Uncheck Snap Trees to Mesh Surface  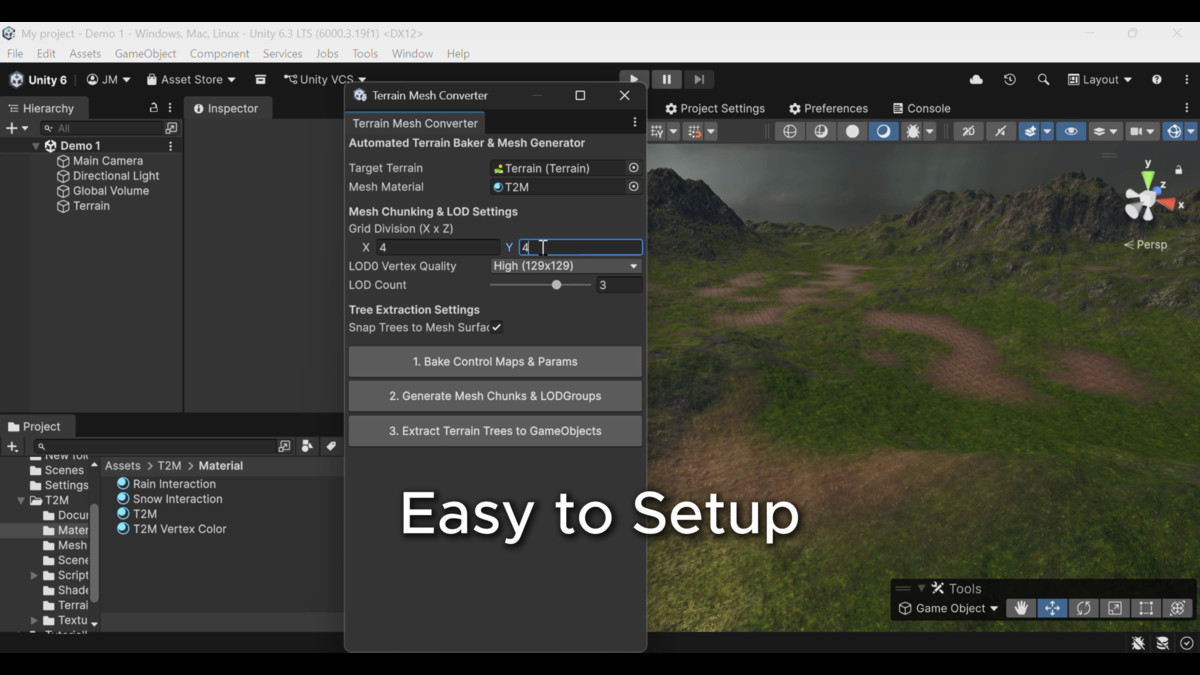(496, 328)
